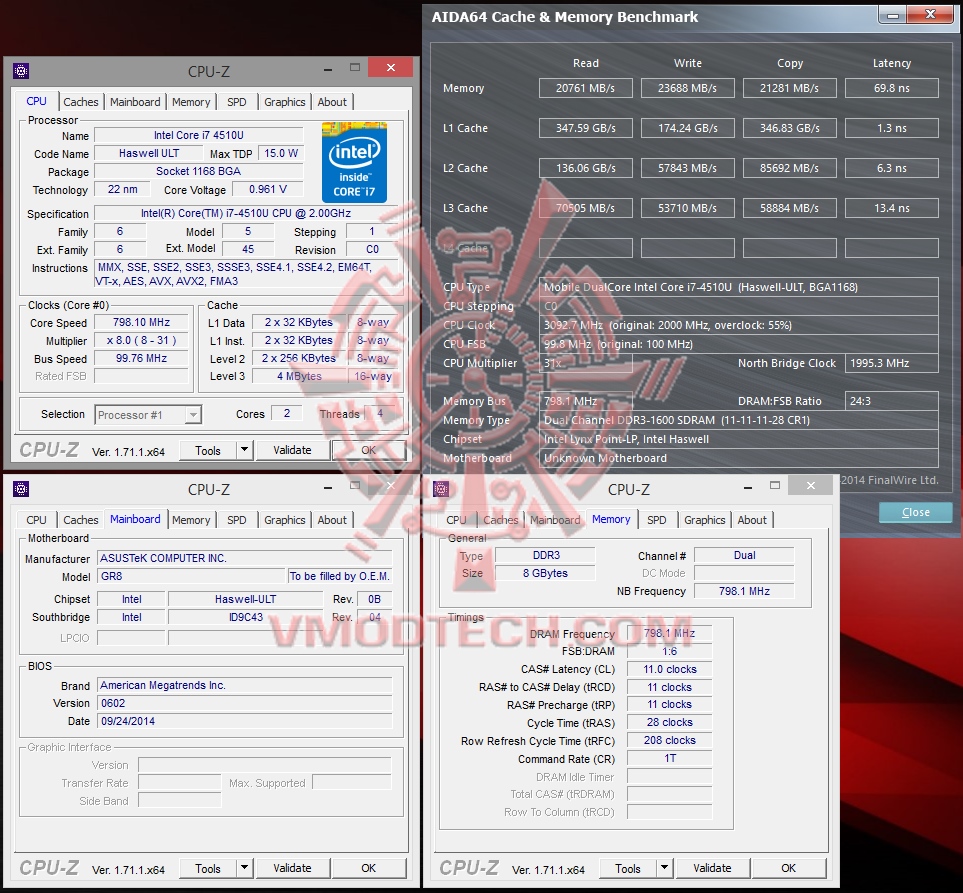
Task: Click North Bridge Clock 1995.3 MHz value
Action: pyautogui.click(x=891, y=363)
